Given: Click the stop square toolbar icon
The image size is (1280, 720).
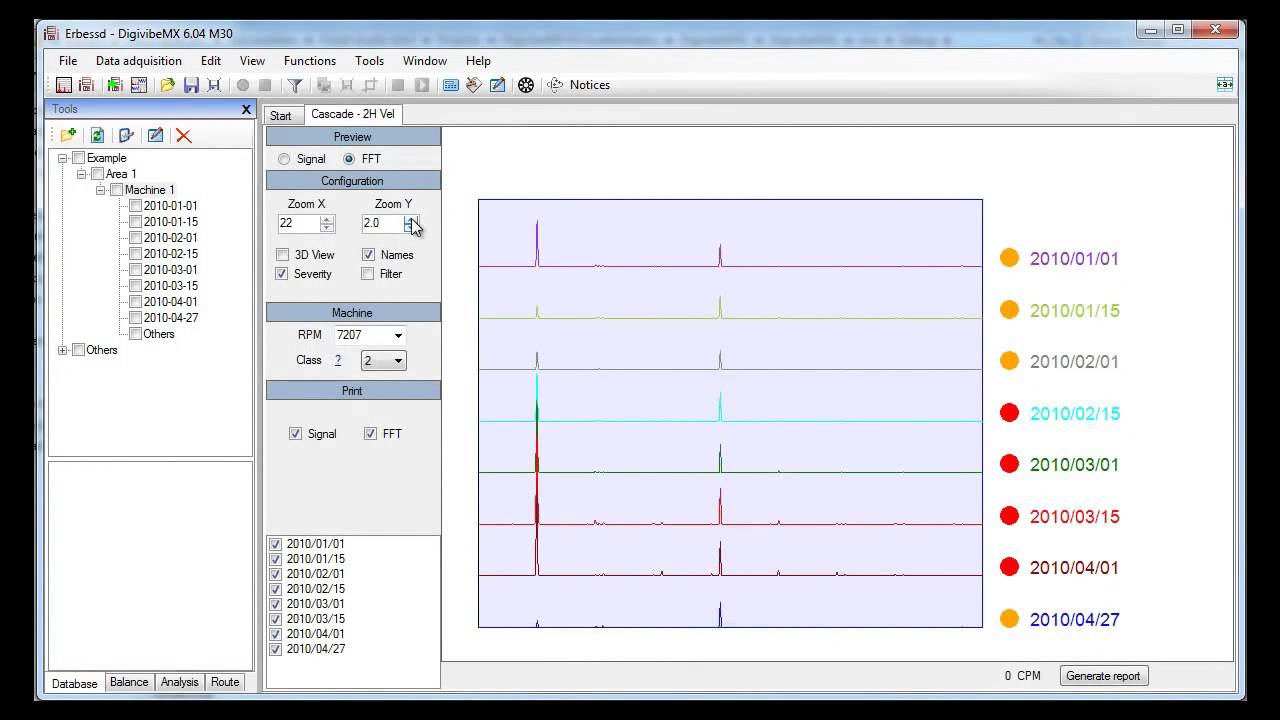Looking at the screenshot, I should (265, 85).
